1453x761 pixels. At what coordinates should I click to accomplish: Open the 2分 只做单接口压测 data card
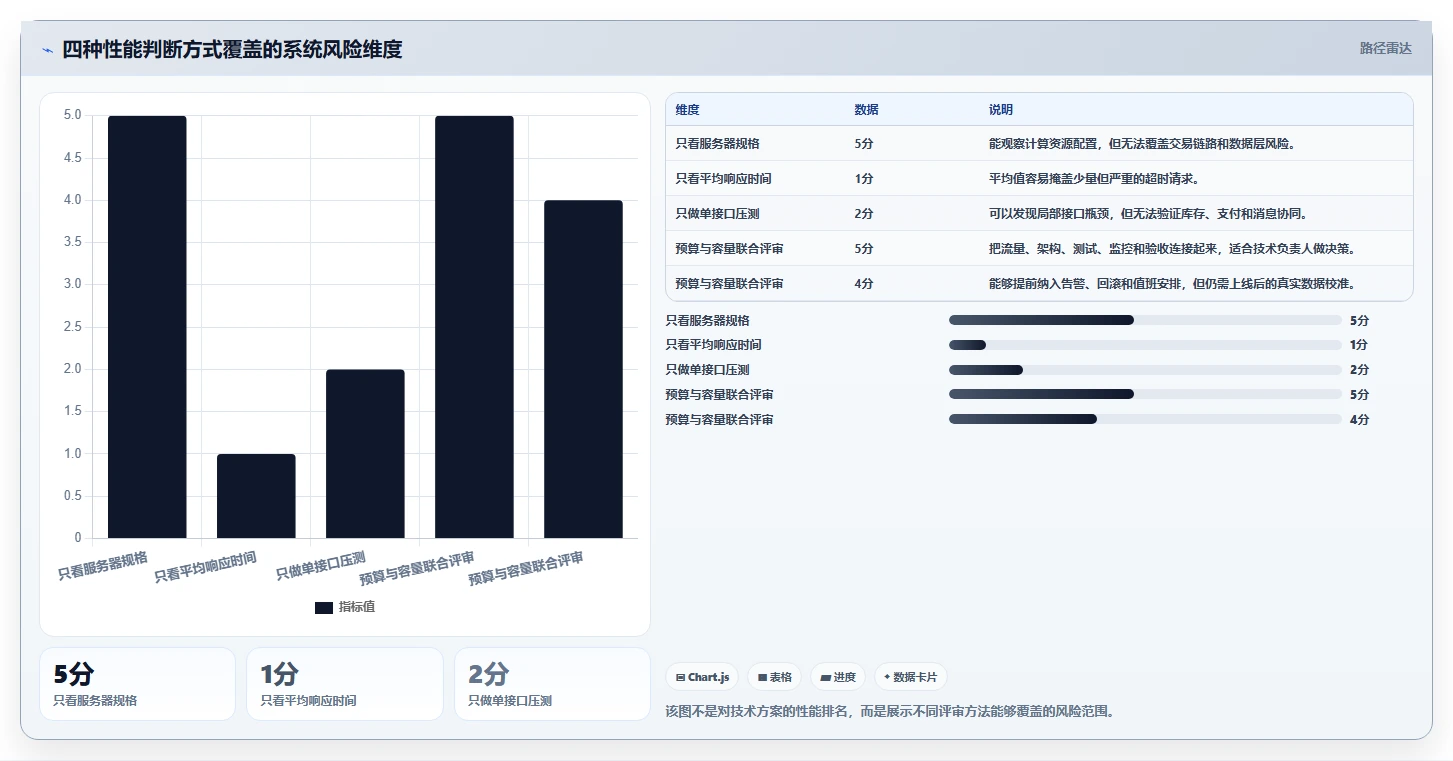coord(552,684)
